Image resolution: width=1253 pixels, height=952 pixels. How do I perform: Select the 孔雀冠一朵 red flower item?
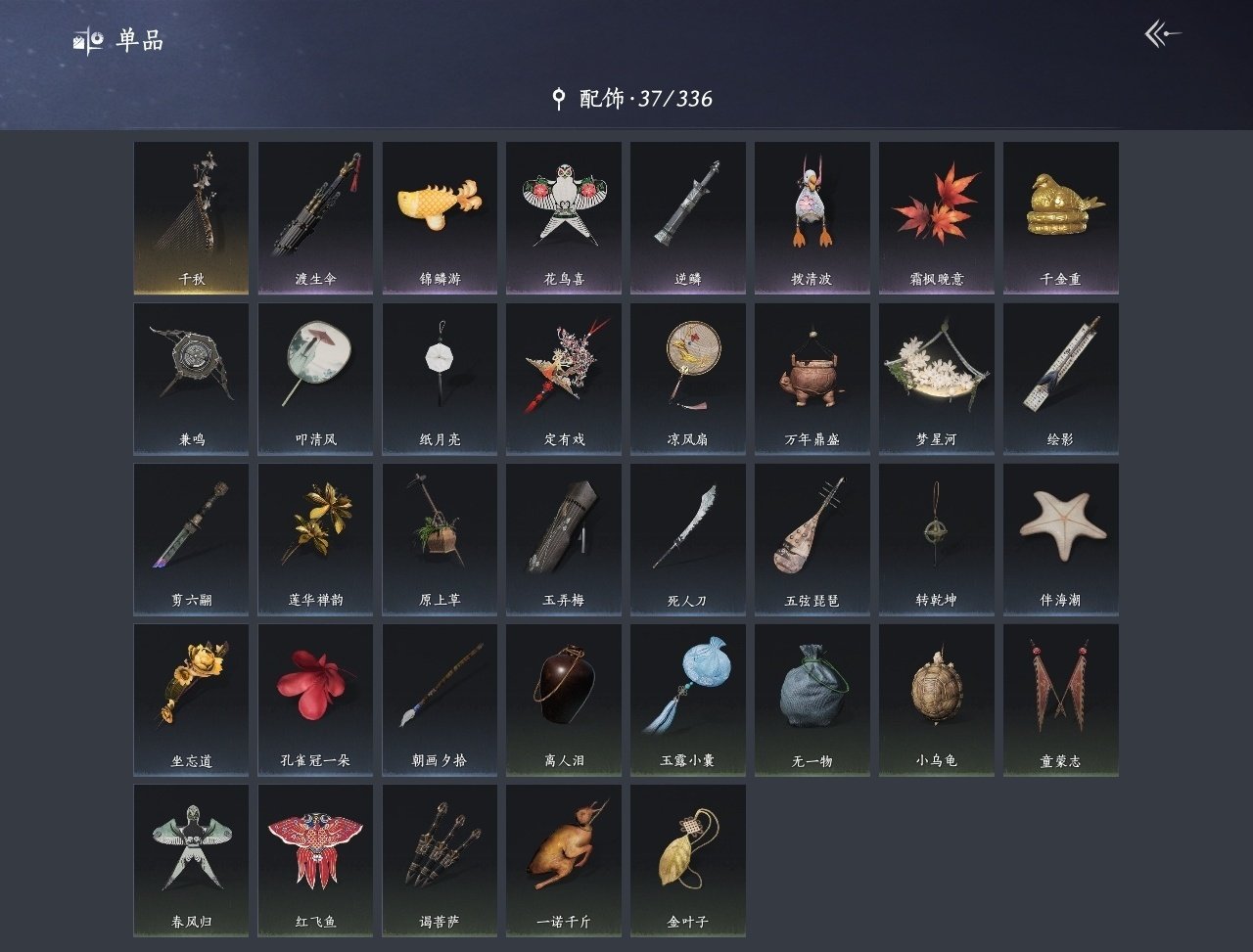[315, 700]
